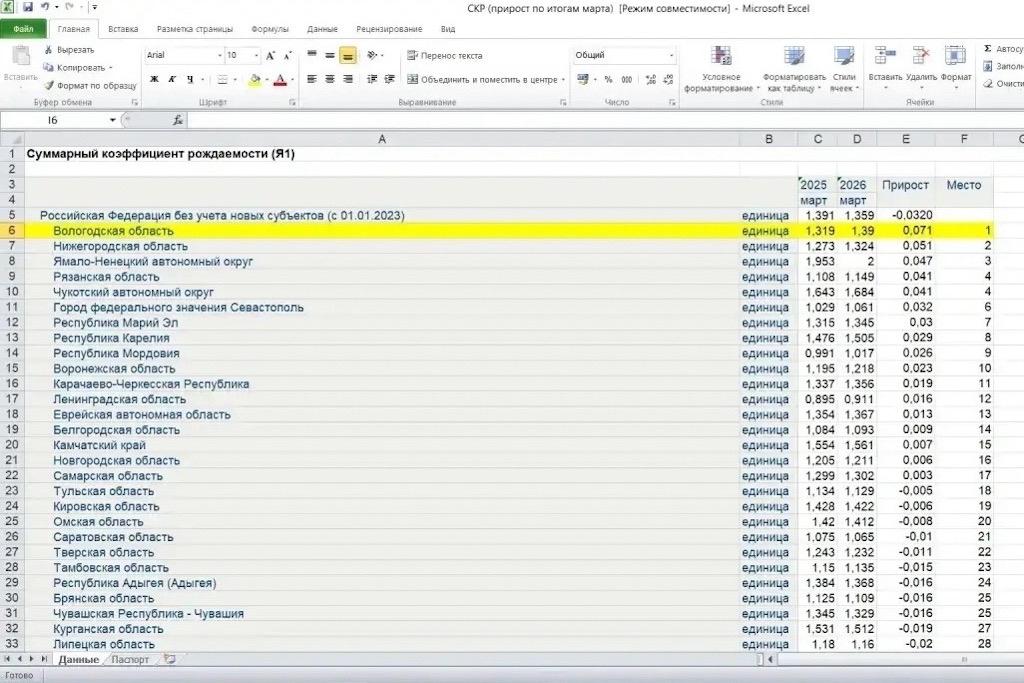The width and height of the screenshot is (1024, 683).
Task: Click inside the formula bar
Action: (x=604, y=120)
